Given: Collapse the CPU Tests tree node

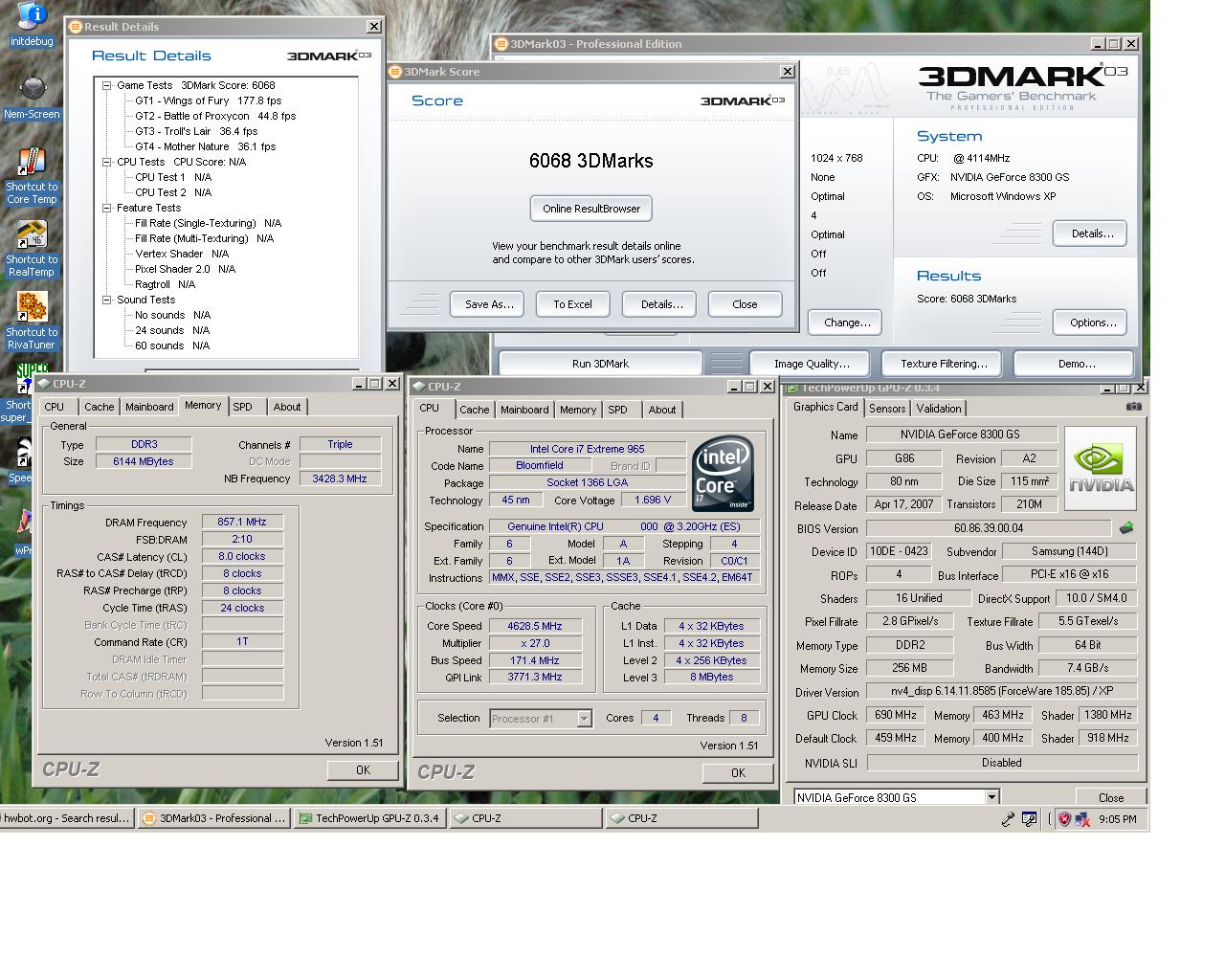Looking at the screenshot, I should click(107, 162).
